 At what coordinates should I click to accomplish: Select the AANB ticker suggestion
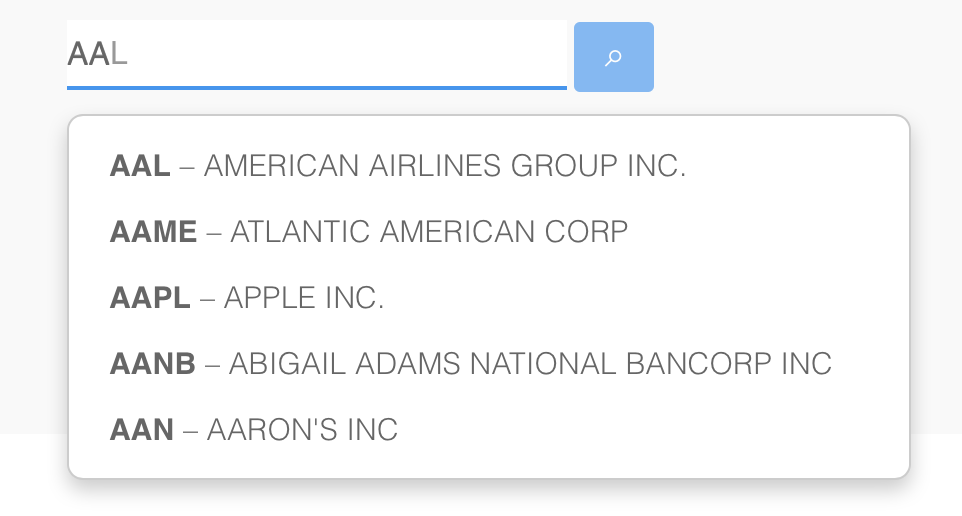coord(153,364)
